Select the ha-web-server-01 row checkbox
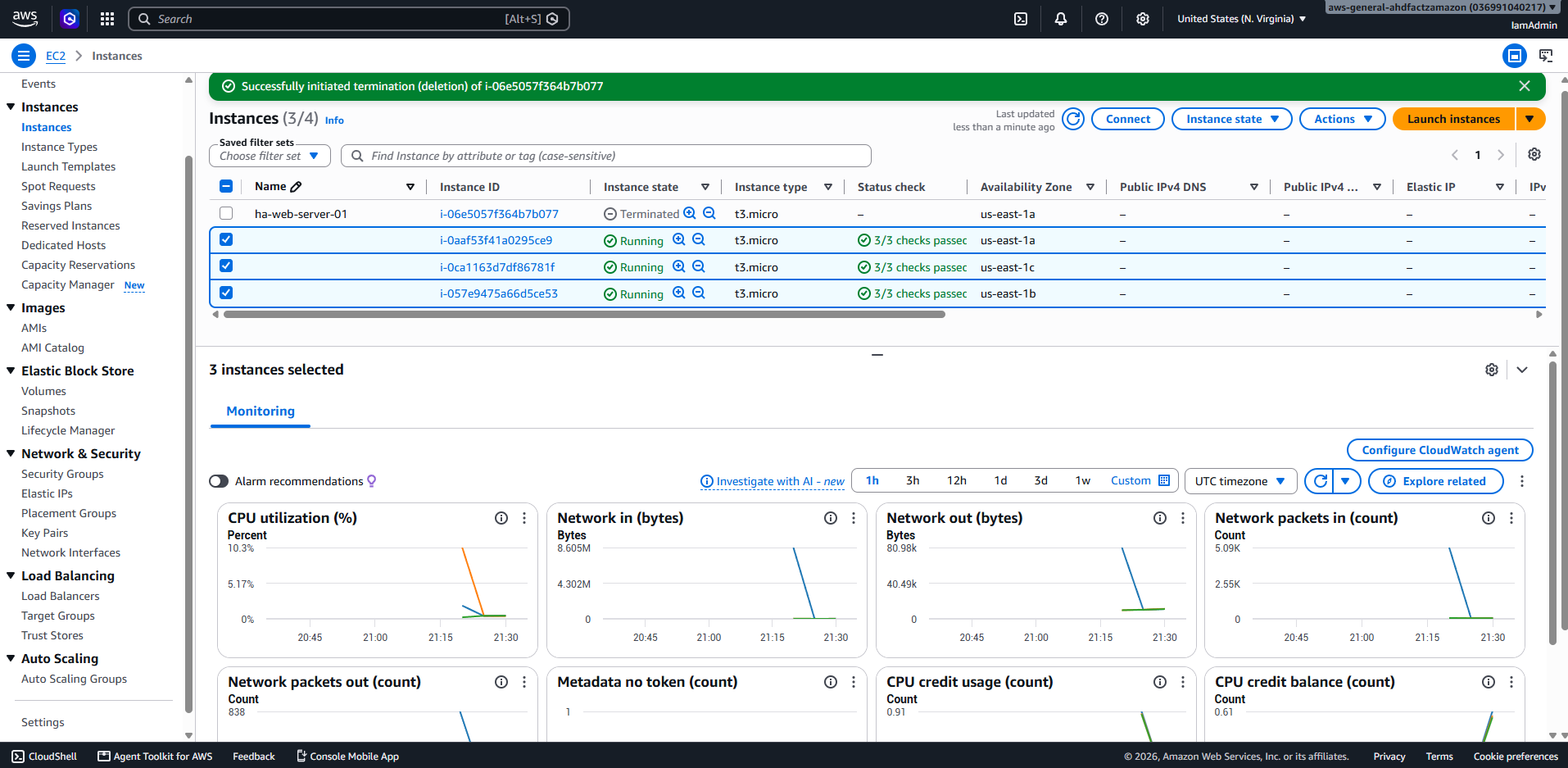Image resolution: width=1568 pixels, height=768 pixels. tap(226, 213)
